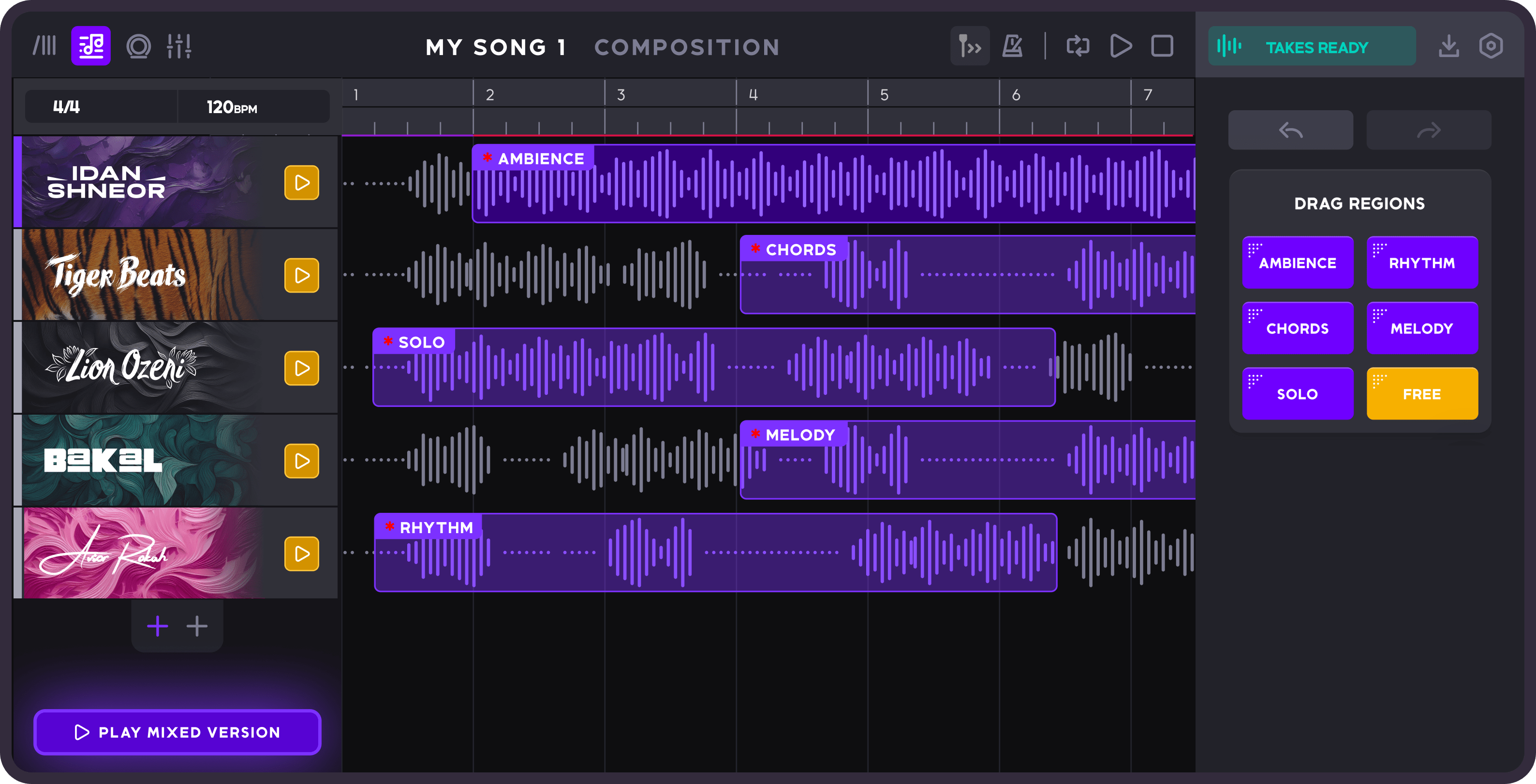Open the 120 BPM tempo field
The width and height of the screenshot is (1536, 784).
[x=233, y=107]
